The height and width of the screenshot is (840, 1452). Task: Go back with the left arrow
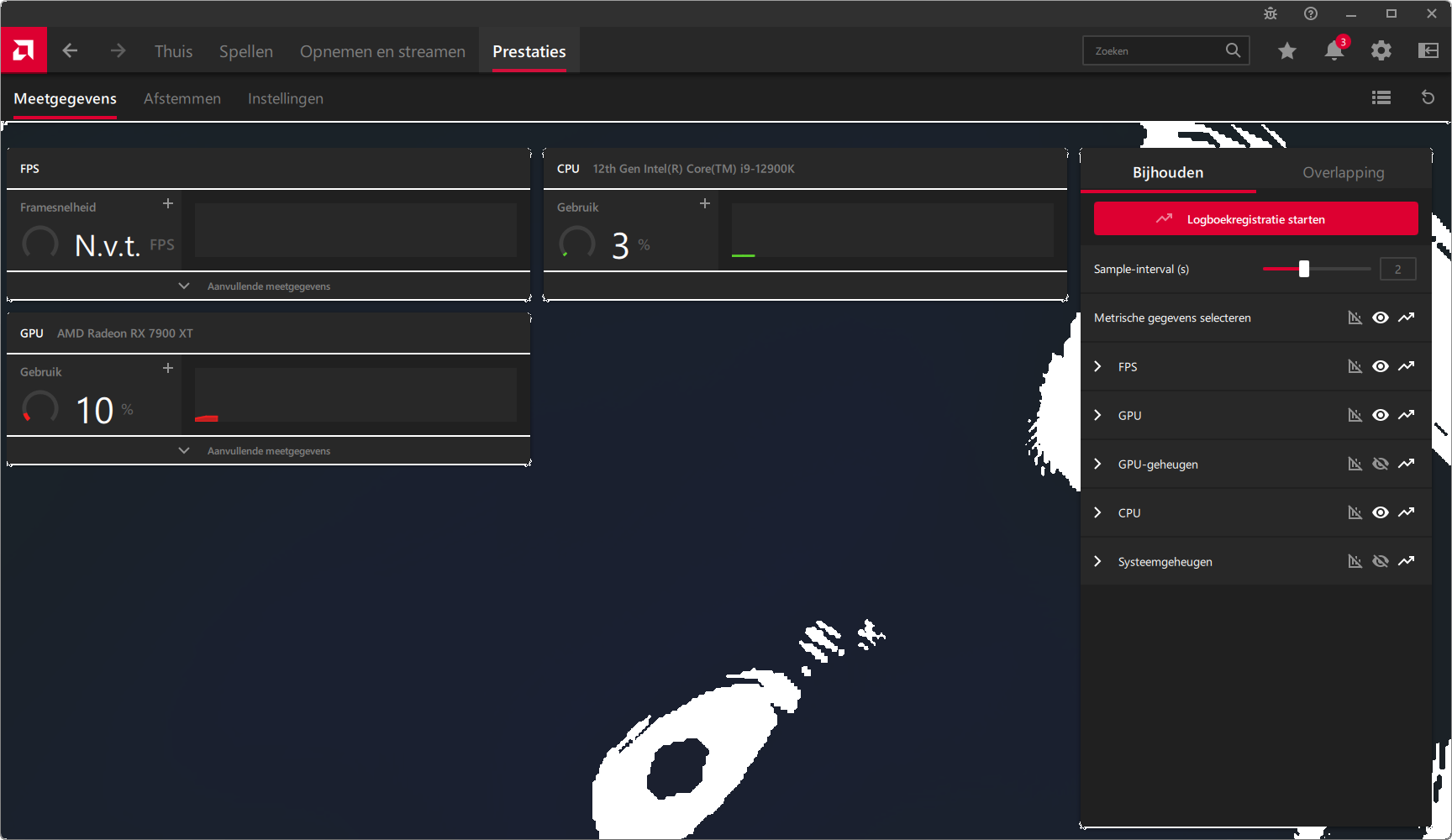[x=70, y=51]
